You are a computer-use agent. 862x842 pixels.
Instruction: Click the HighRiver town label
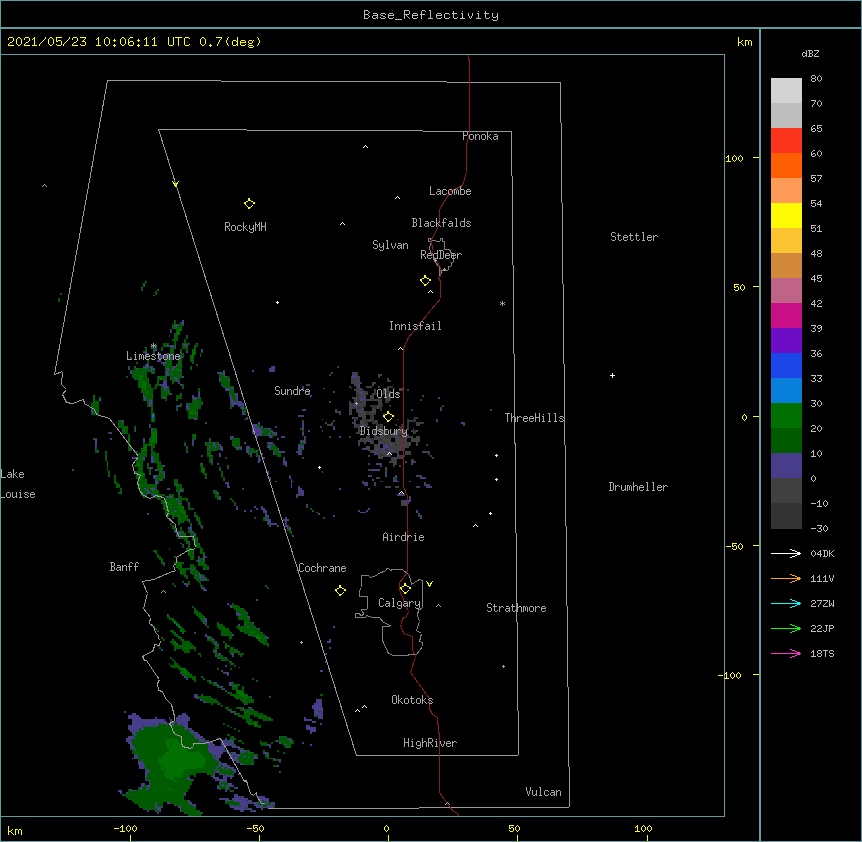pos(430,743)
